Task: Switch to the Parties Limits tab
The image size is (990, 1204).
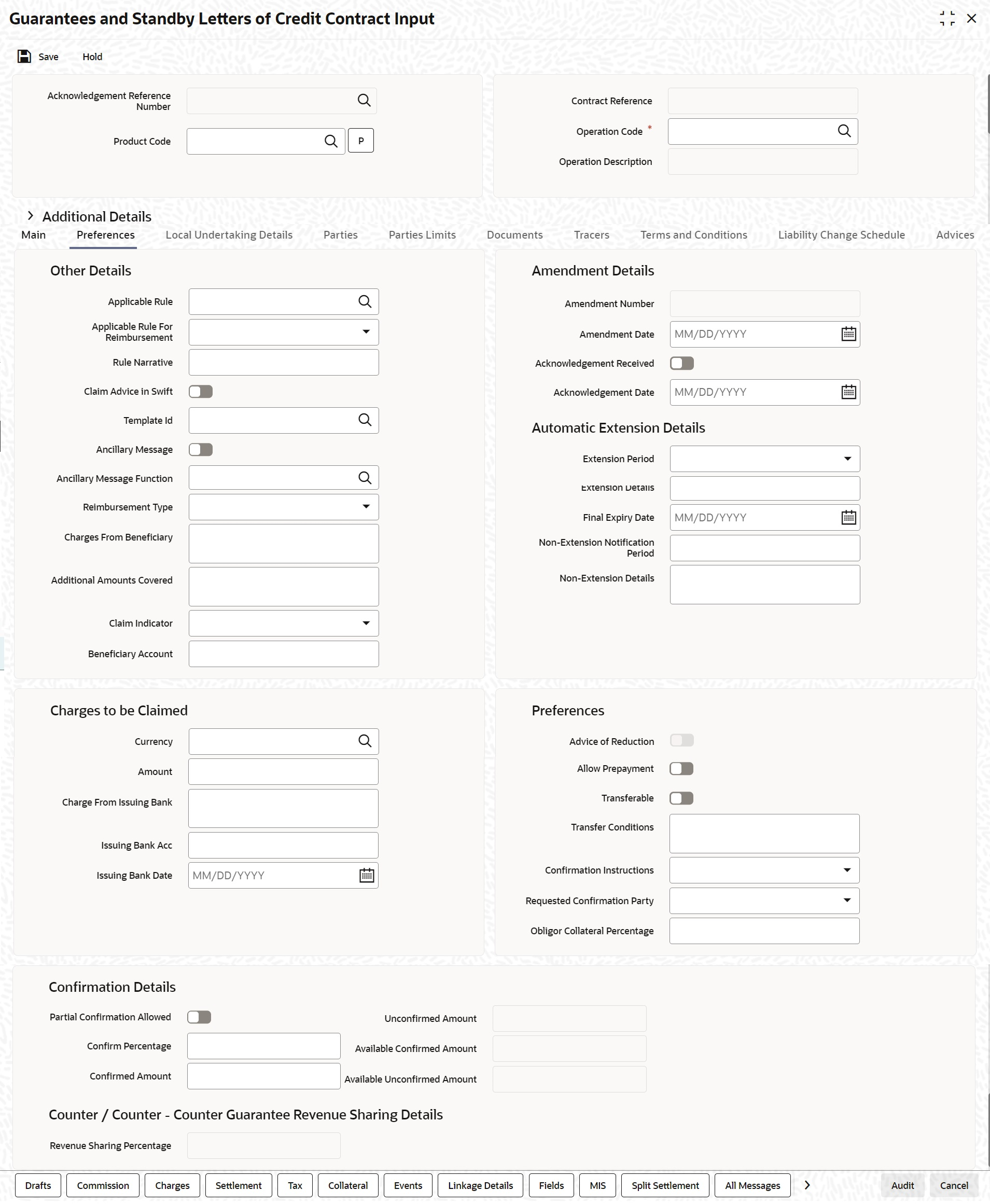Action: point(422,235)
